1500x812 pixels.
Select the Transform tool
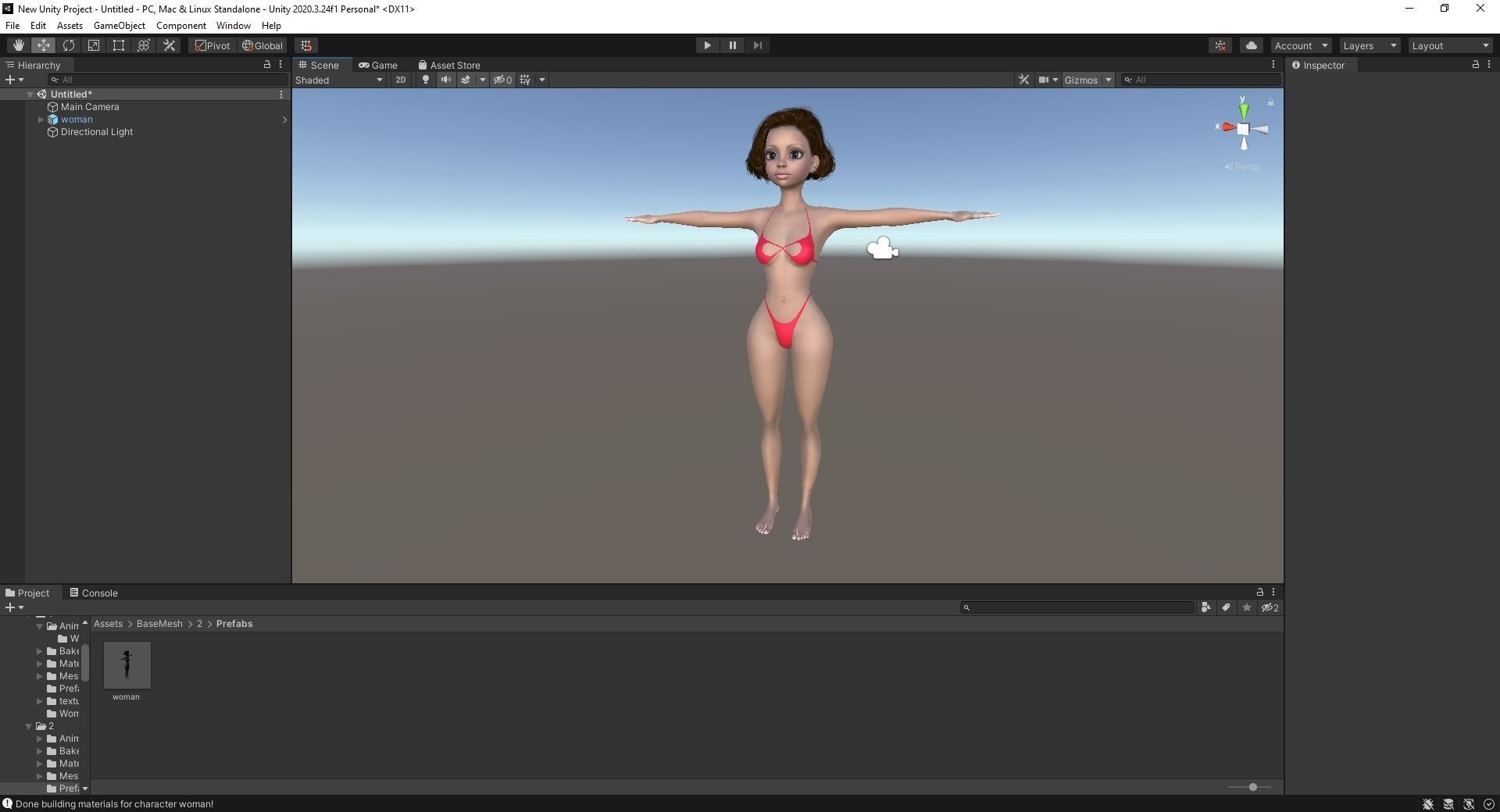144,45
